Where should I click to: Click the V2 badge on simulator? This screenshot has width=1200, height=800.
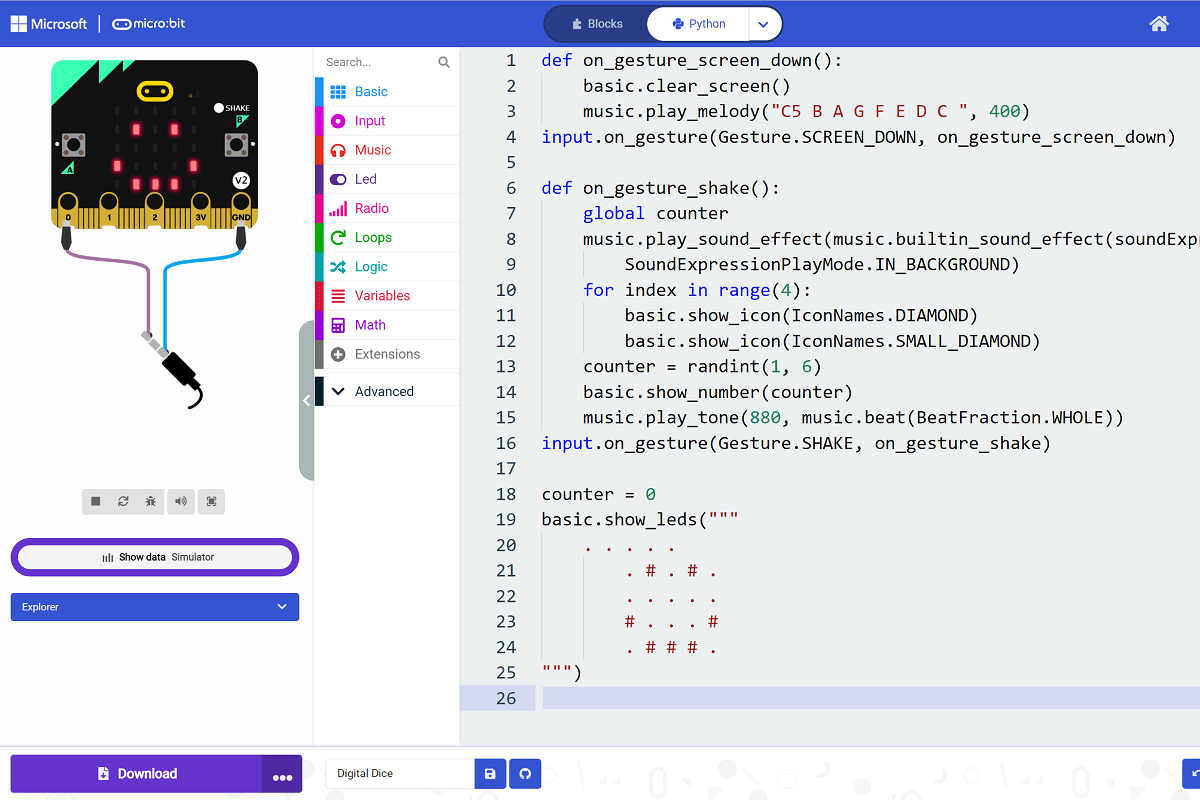pyautogui.click(x=241, y=180)
